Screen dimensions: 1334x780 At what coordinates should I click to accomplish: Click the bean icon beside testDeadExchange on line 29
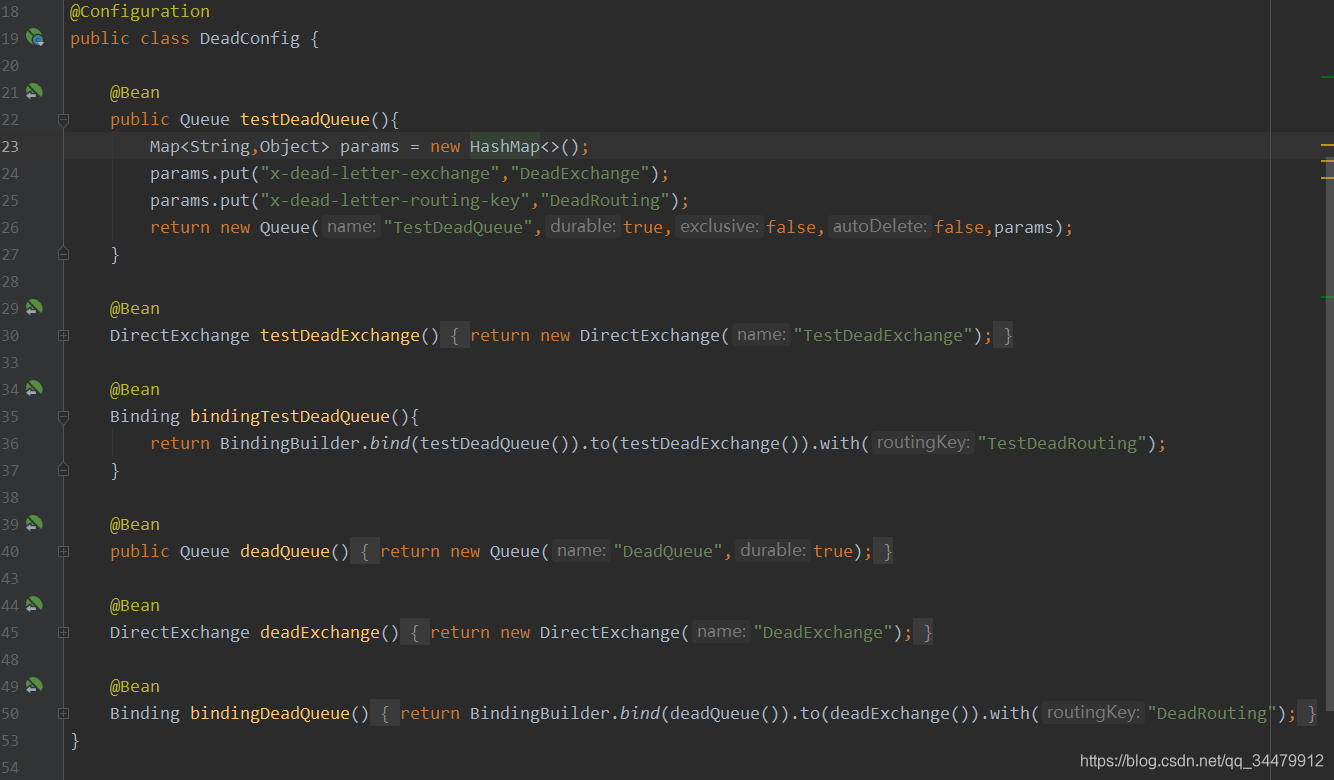pyautogui.click(x=35, y=307)
